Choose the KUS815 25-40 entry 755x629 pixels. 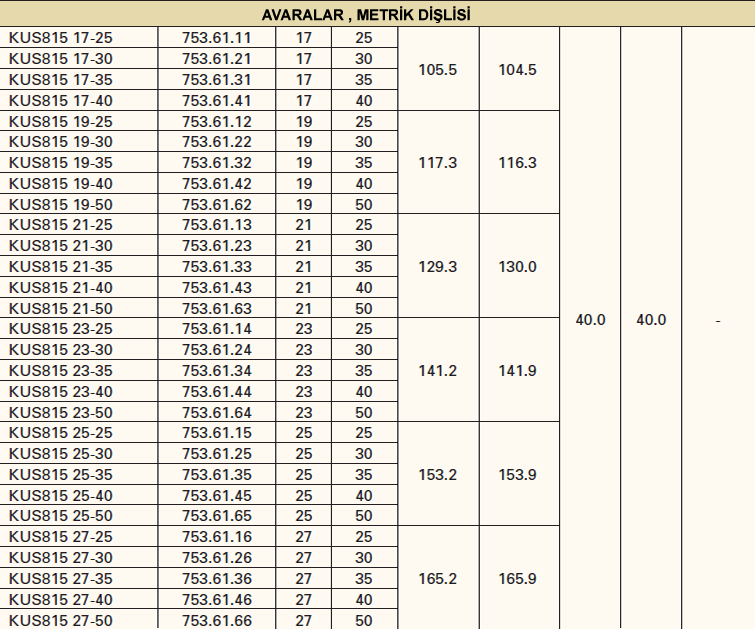[61, 496]
